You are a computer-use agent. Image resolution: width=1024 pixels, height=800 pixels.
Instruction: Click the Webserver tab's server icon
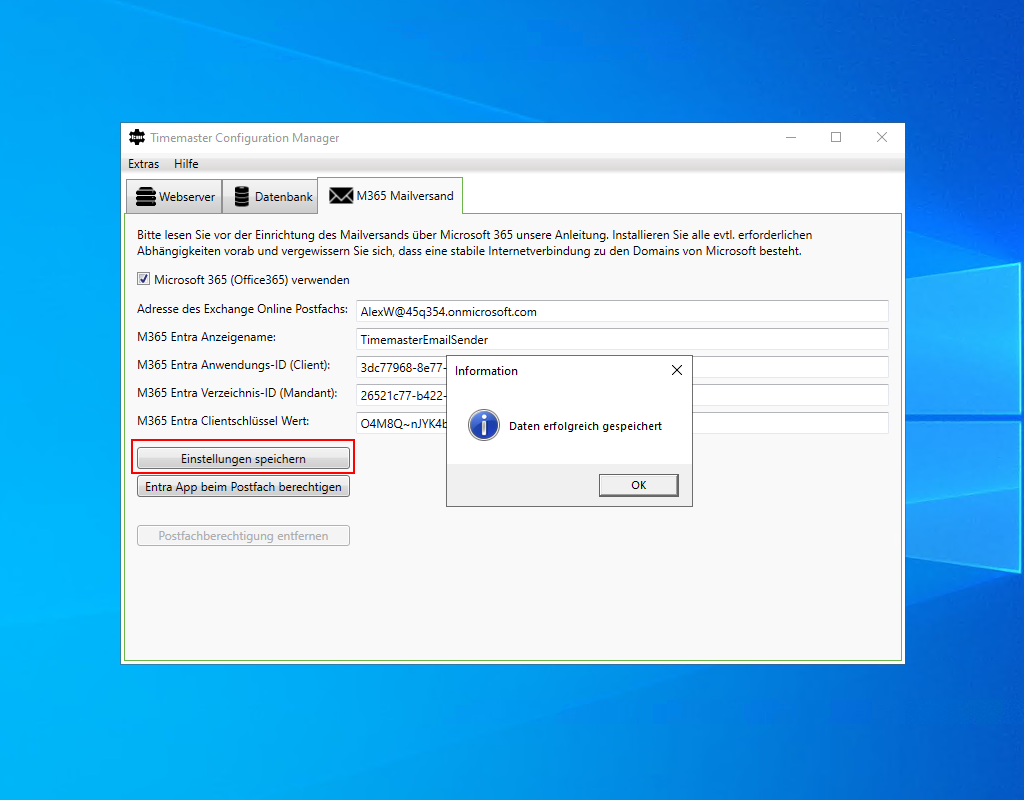click(146, 197)
